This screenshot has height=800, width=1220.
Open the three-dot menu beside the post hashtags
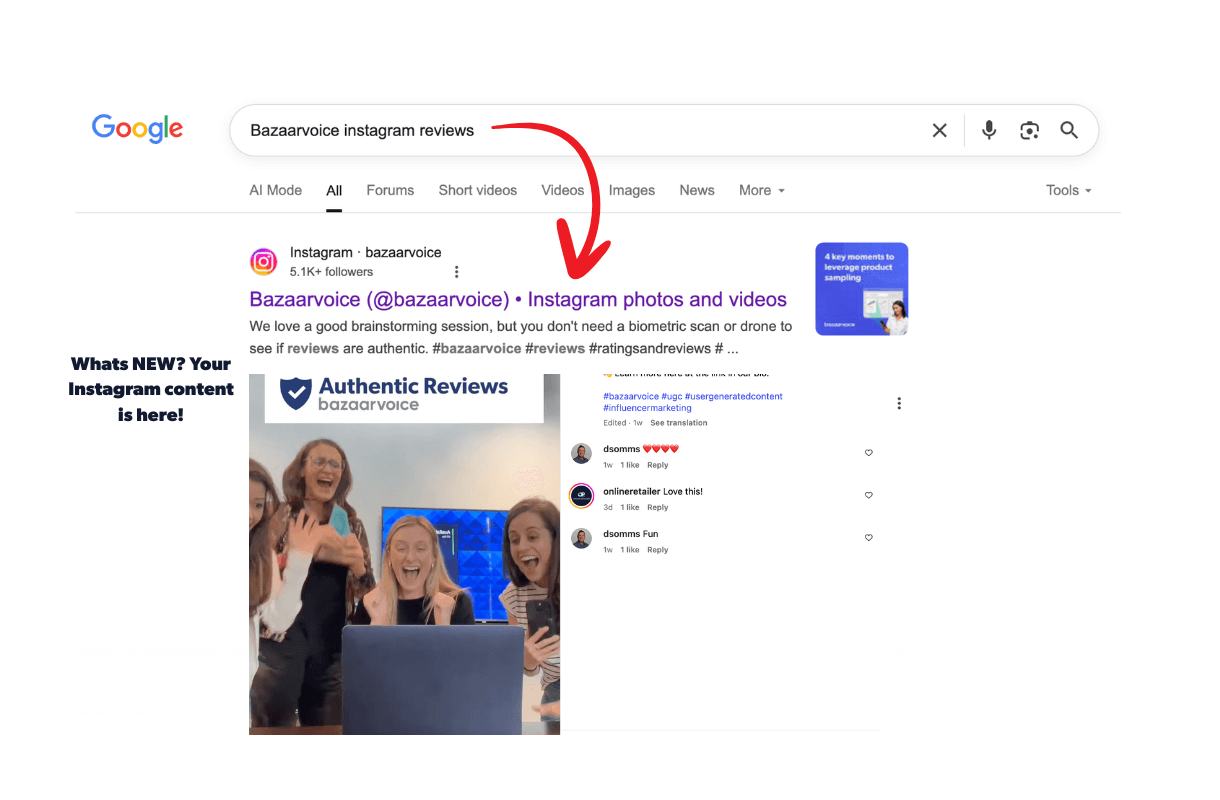pos(899,403)
